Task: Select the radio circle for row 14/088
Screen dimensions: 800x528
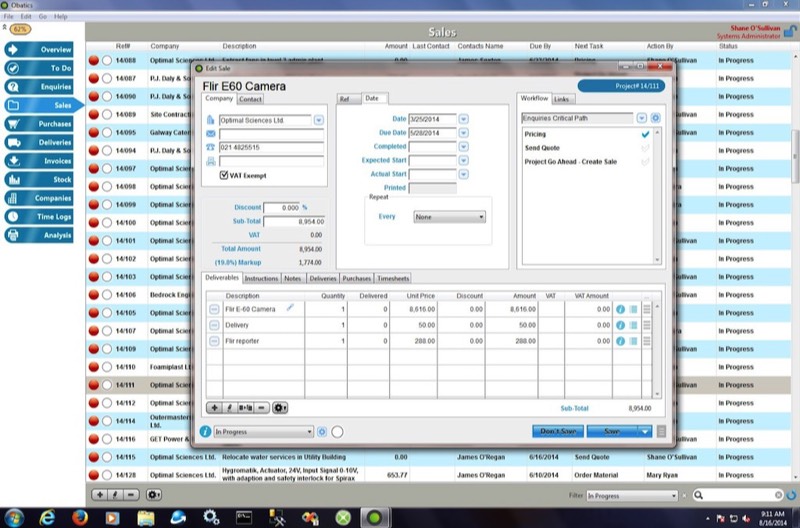Action: [x=107, y=60]
